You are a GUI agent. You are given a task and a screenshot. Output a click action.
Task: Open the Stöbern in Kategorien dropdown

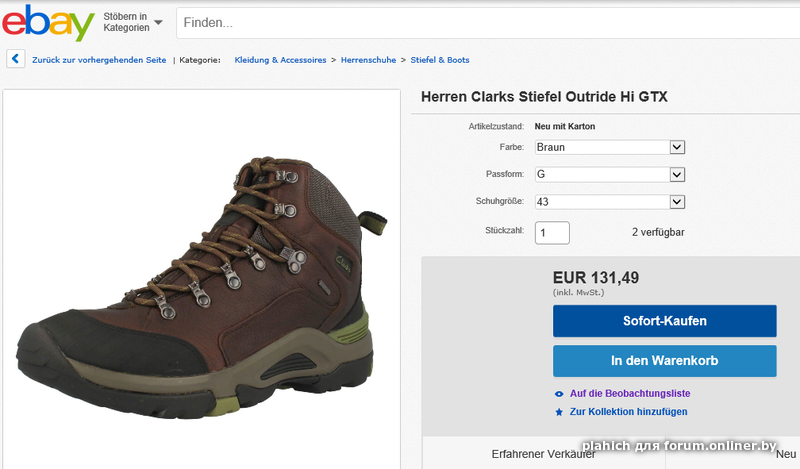click(132, 22)
